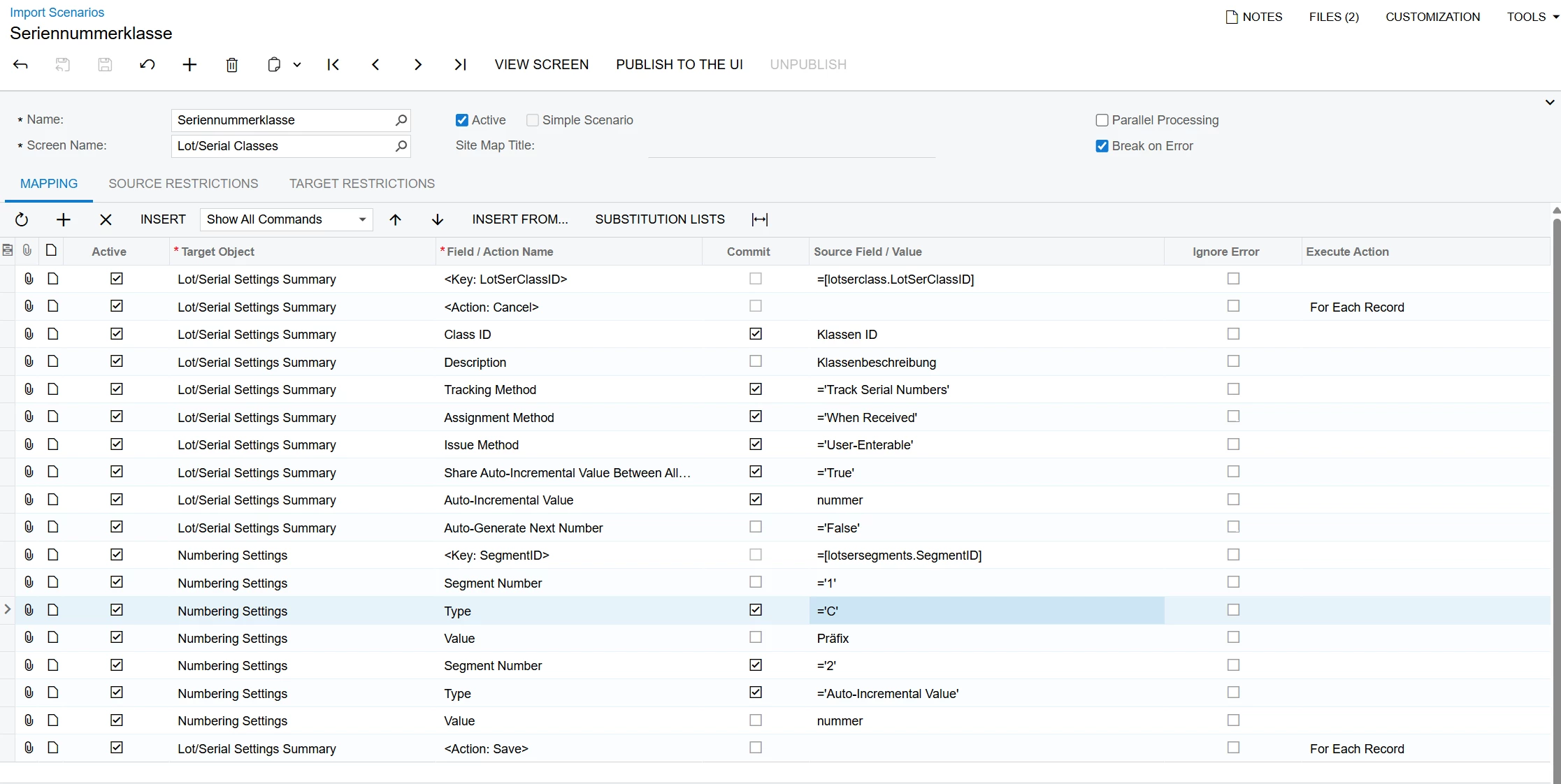Uncheck the Break on Error checkbox

[1102, 146]
